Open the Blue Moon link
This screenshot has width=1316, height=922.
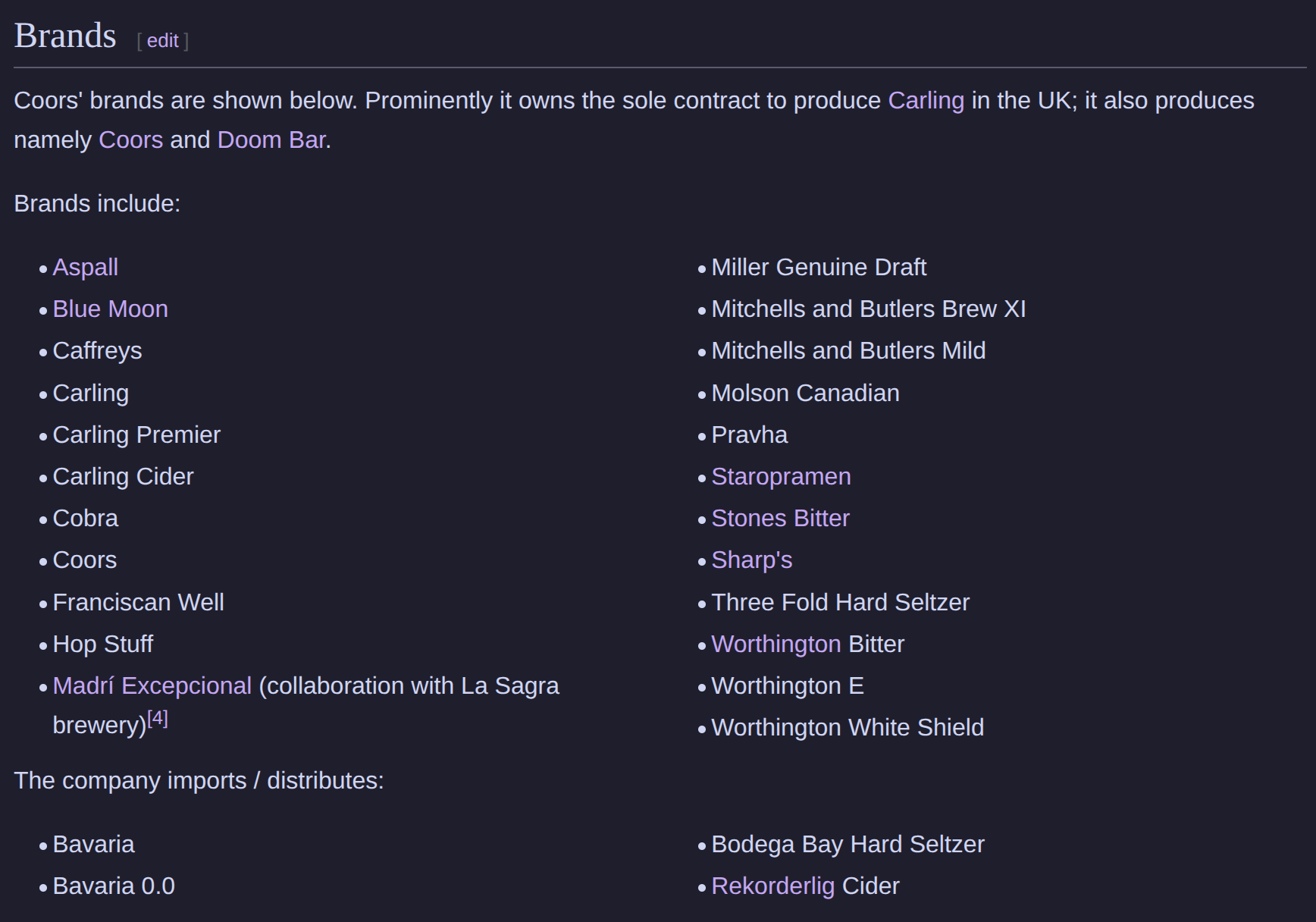pos(111,309)
